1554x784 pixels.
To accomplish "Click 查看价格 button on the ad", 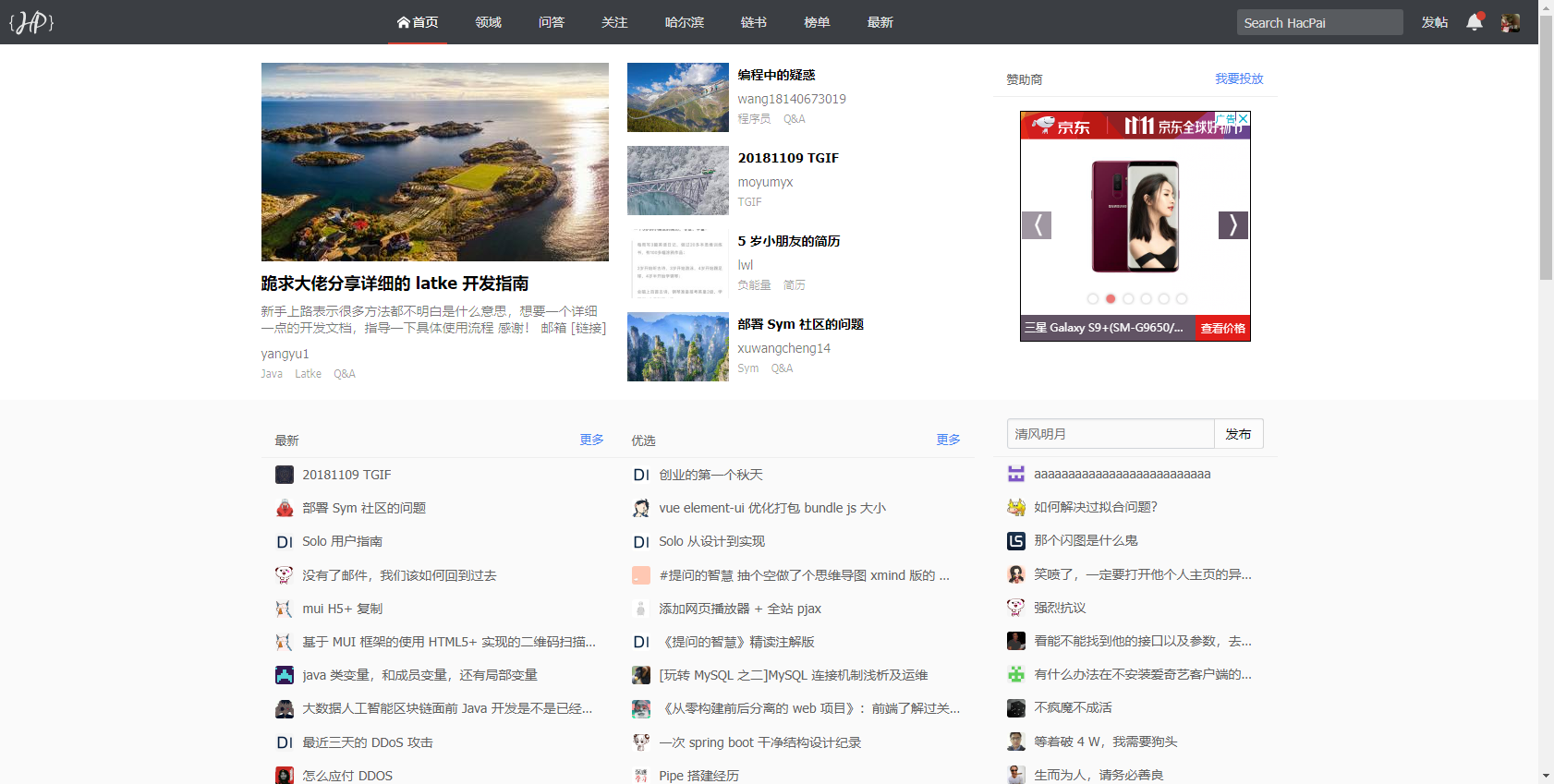I will pos(1222,328).
